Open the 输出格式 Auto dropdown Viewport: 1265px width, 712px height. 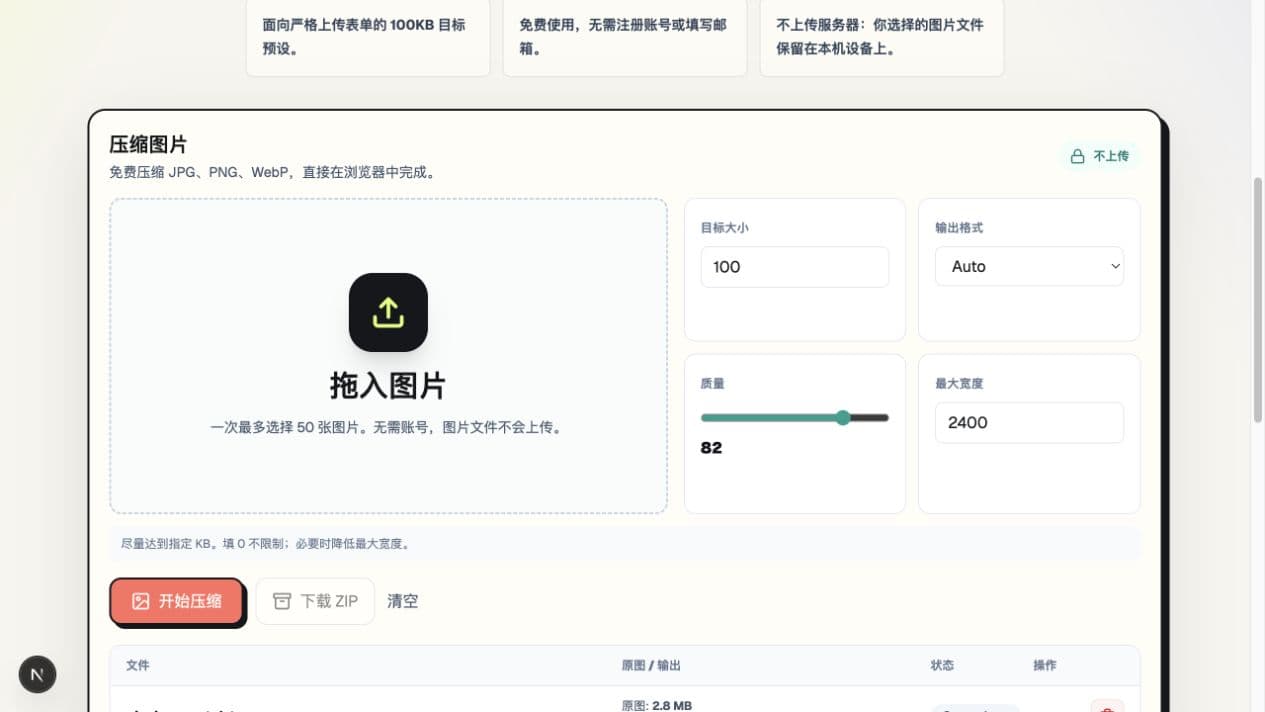(1029, 266)
